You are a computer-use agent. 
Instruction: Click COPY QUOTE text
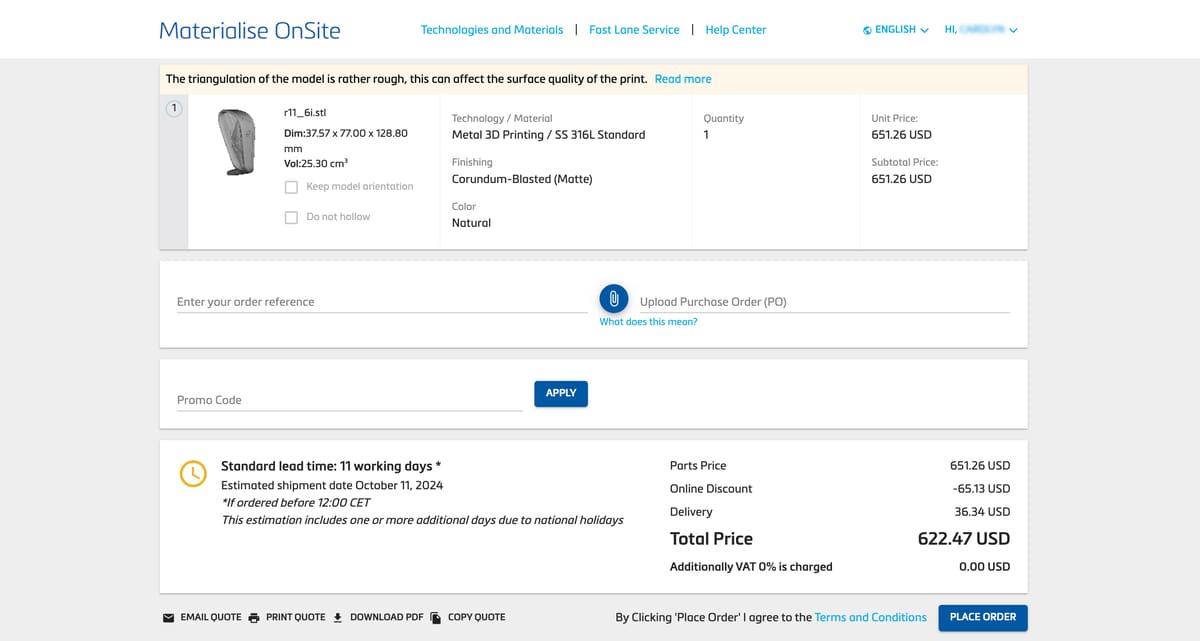477,617
